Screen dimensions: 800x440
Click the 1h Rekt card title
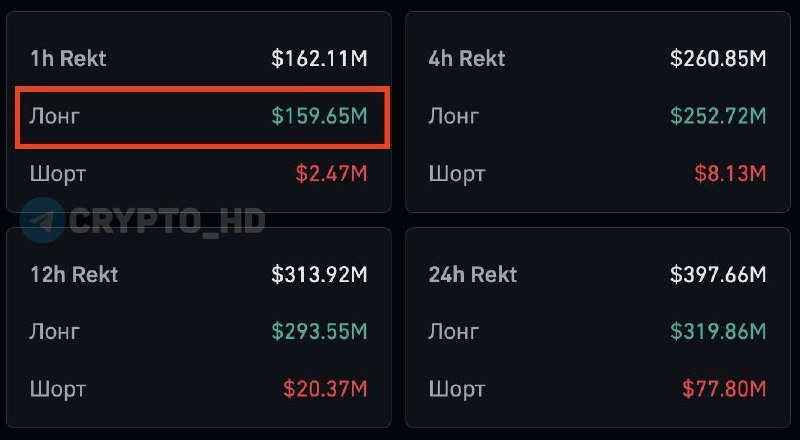coord(68,58)
